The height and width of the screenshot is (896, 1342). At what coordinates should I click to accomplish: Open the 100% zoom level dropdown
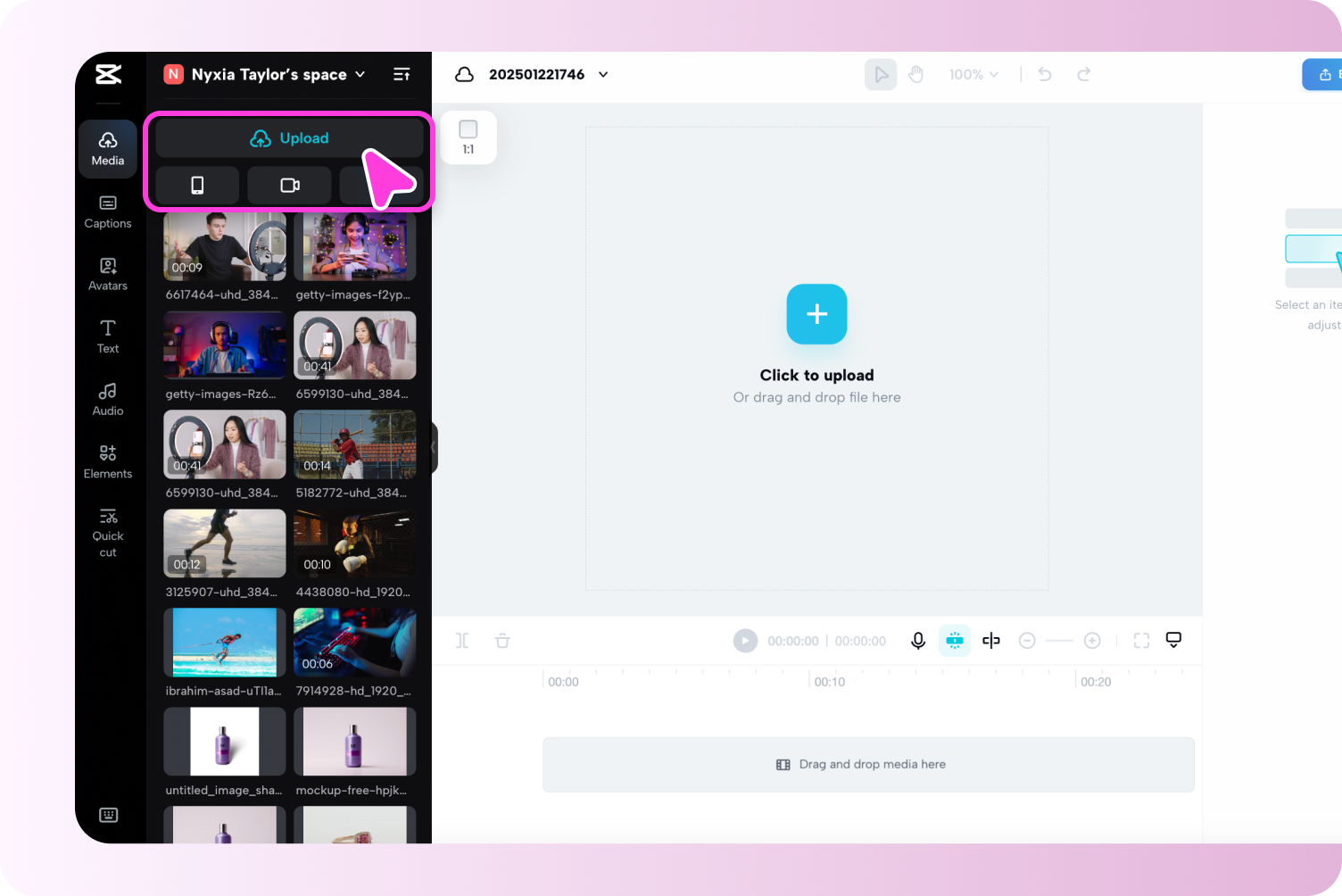[x=974, y=74]
